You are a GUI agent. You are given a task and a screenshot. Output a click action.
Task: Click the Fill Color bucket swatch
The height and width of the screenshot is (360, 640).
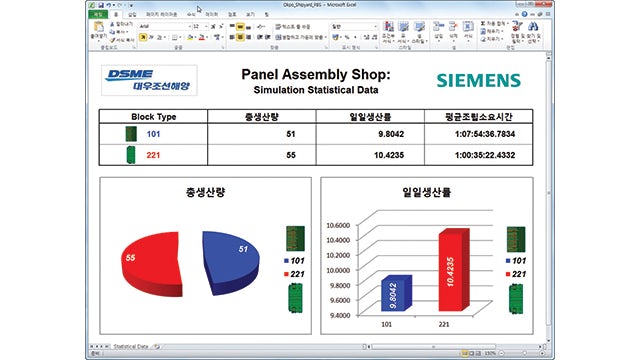(190, 38)
